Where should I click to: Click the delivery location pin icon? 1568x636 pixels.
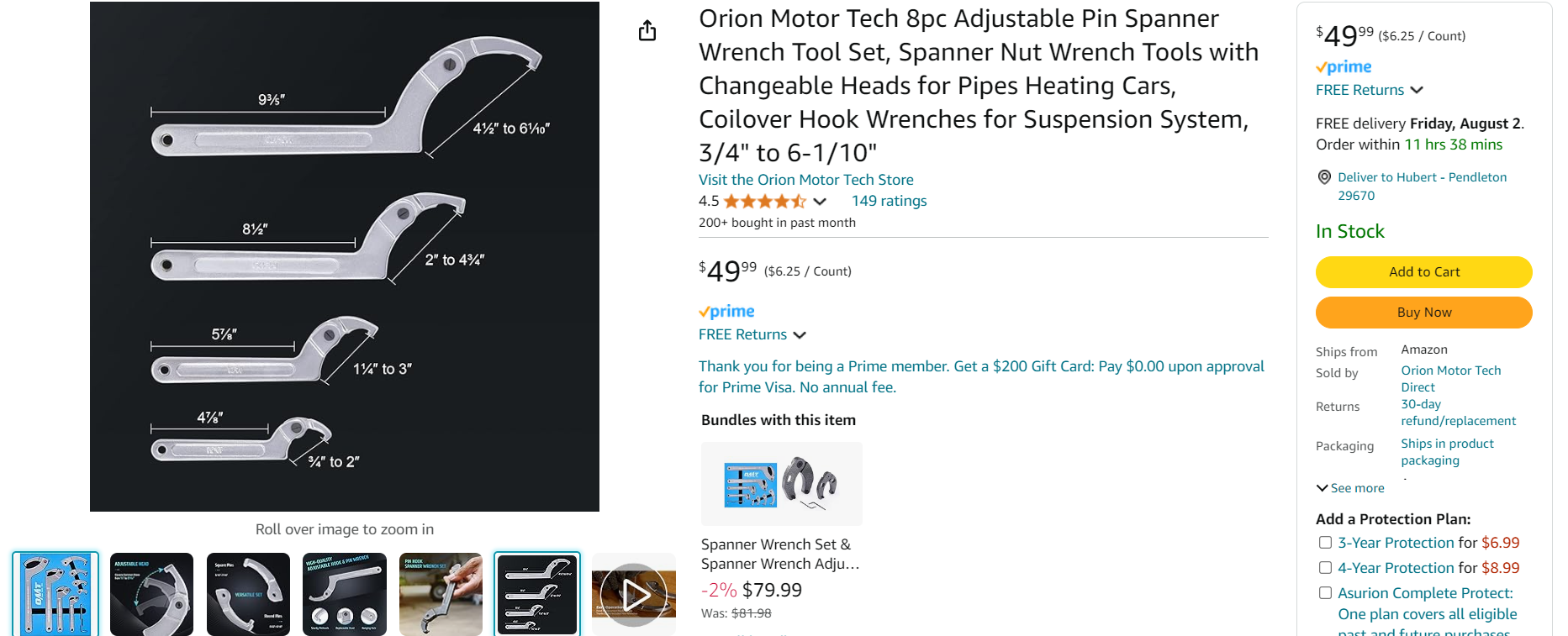tap(1324, 177)
